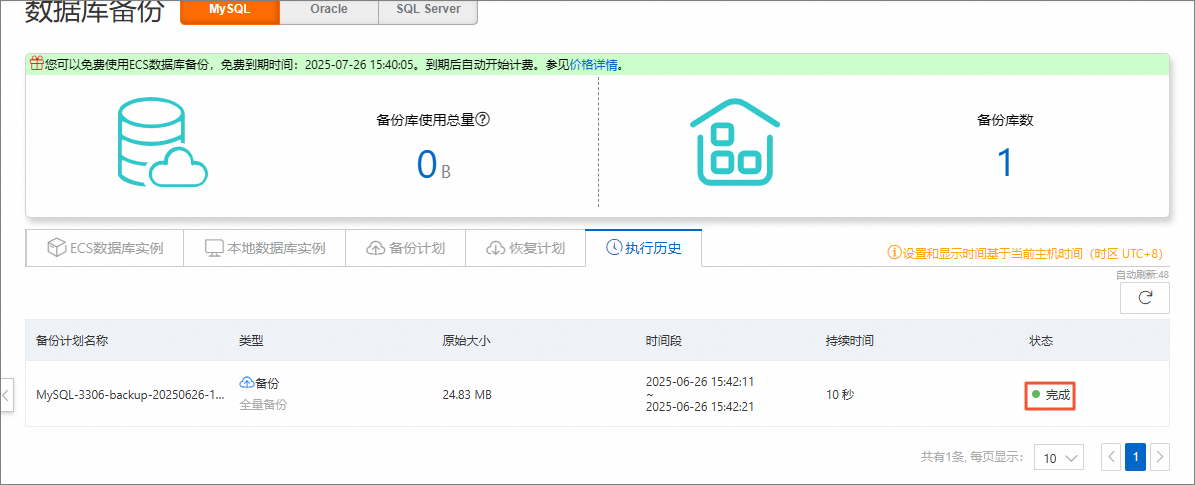
Task: Go to the previous page arrow
Action: pyautogui.click(x=1111, y=457)
